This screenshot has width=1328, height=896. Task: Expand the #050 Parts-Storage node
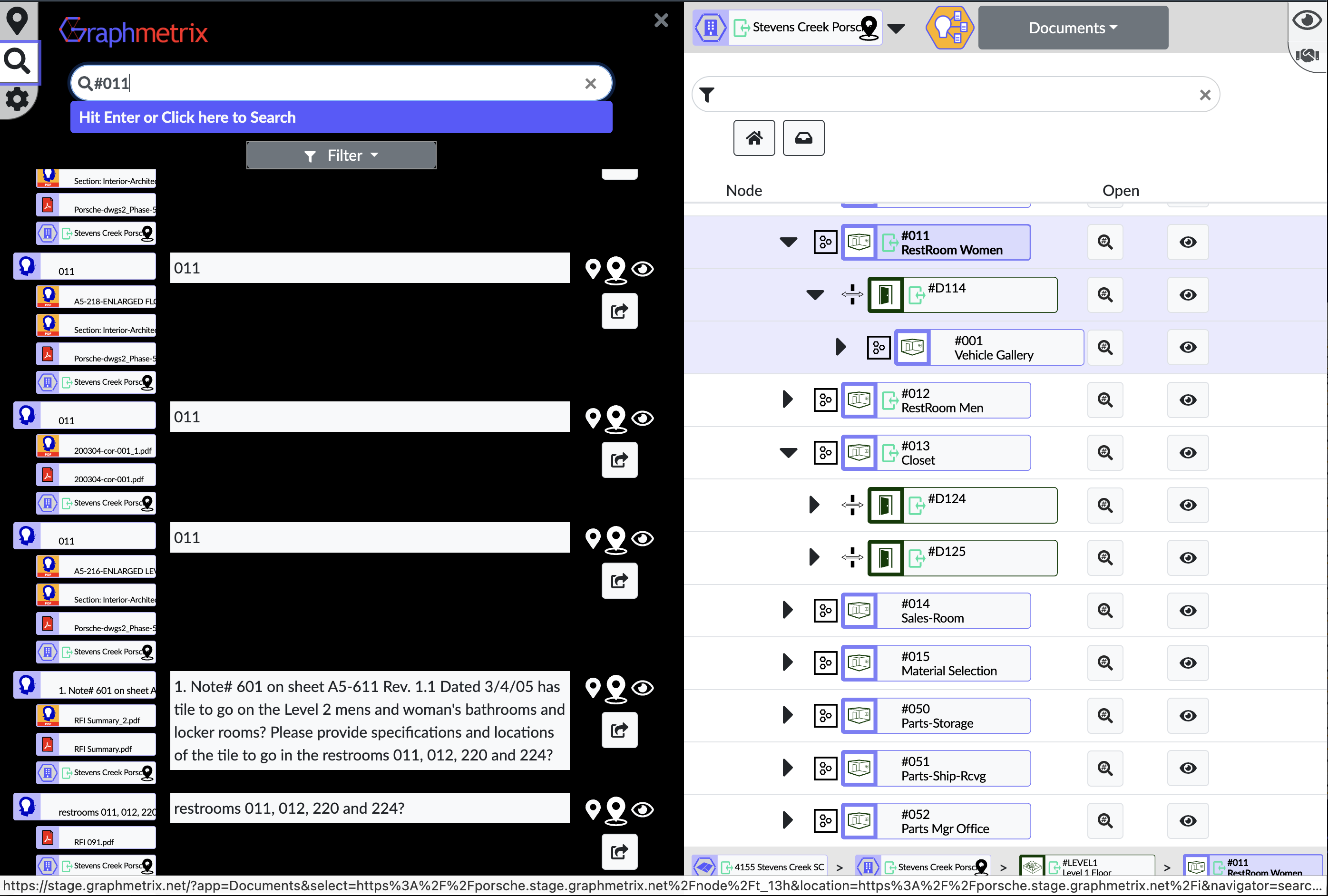point(788,715)
